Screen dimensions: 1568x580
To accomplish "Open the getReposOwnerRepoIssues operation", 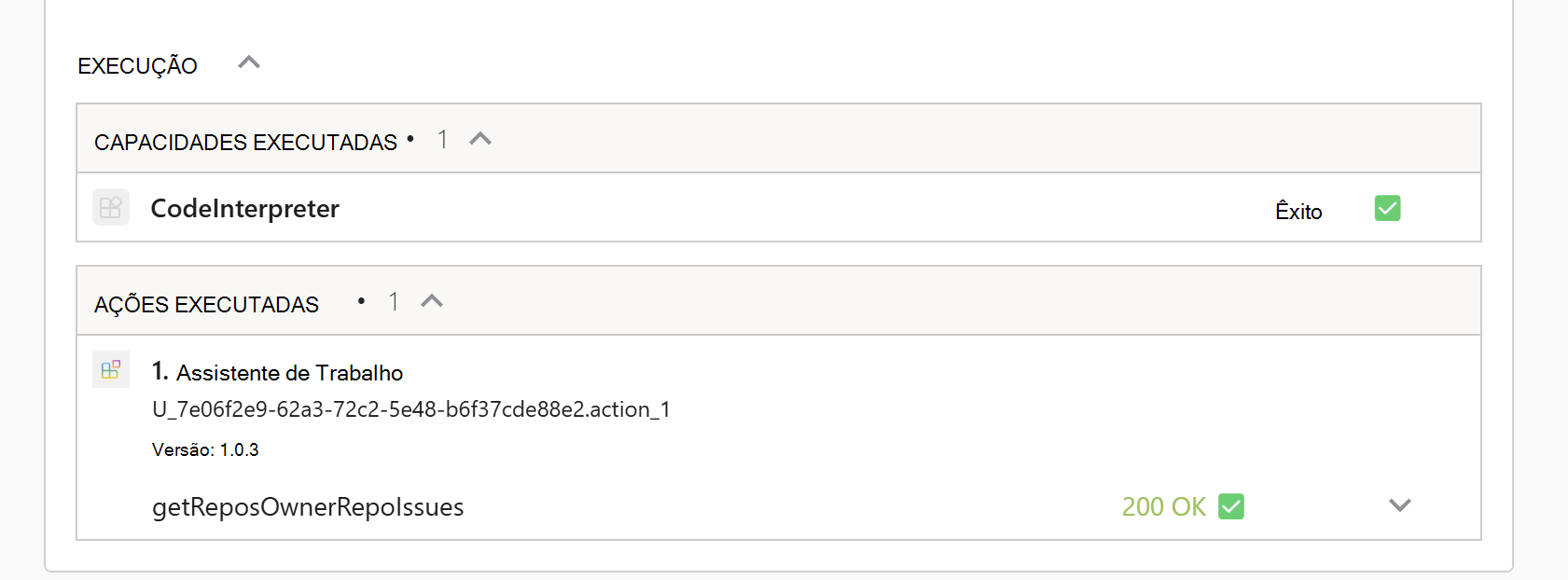I will point(308,507).
